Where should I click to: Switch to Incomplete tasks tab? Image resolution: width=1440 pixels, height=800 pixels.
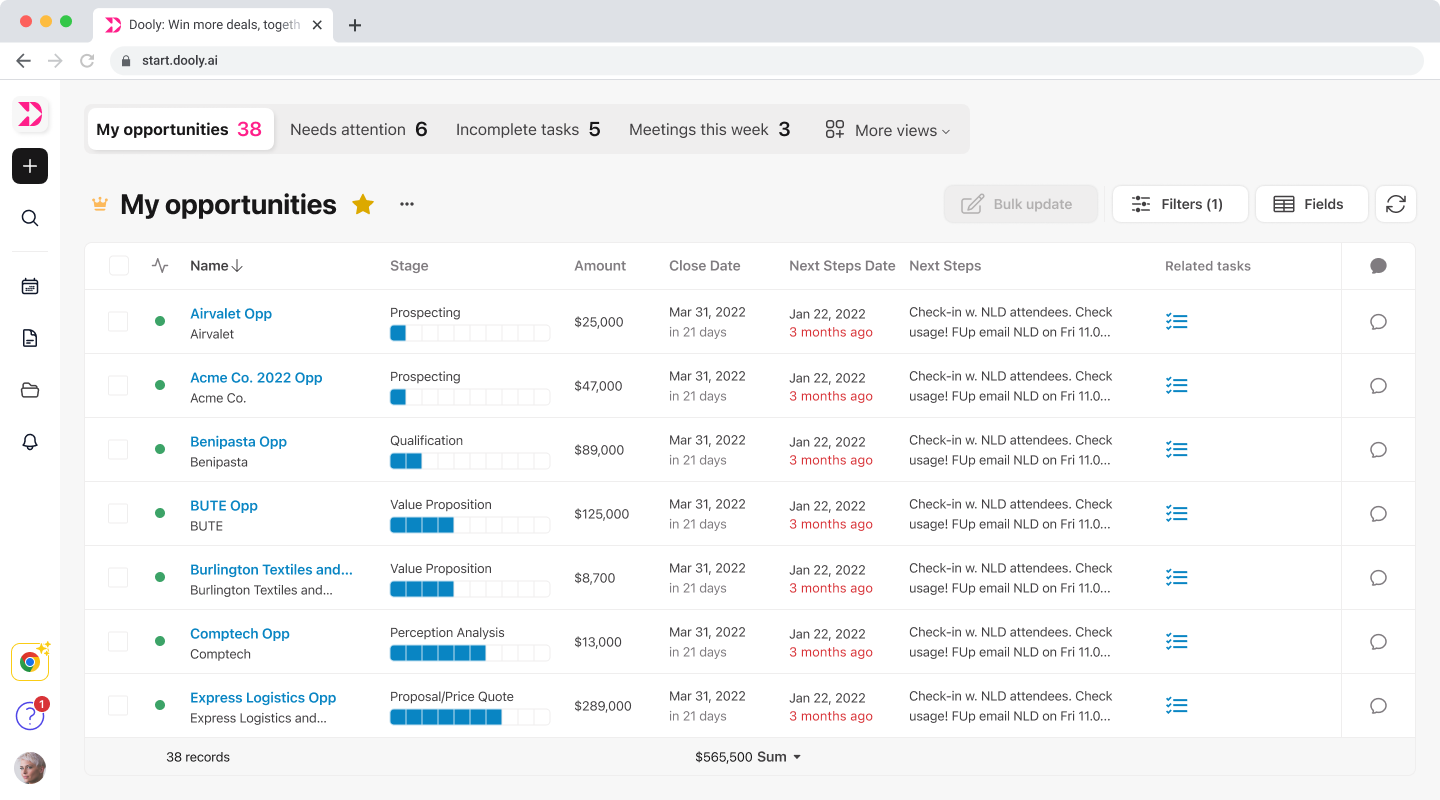click(x=528, y=129)
